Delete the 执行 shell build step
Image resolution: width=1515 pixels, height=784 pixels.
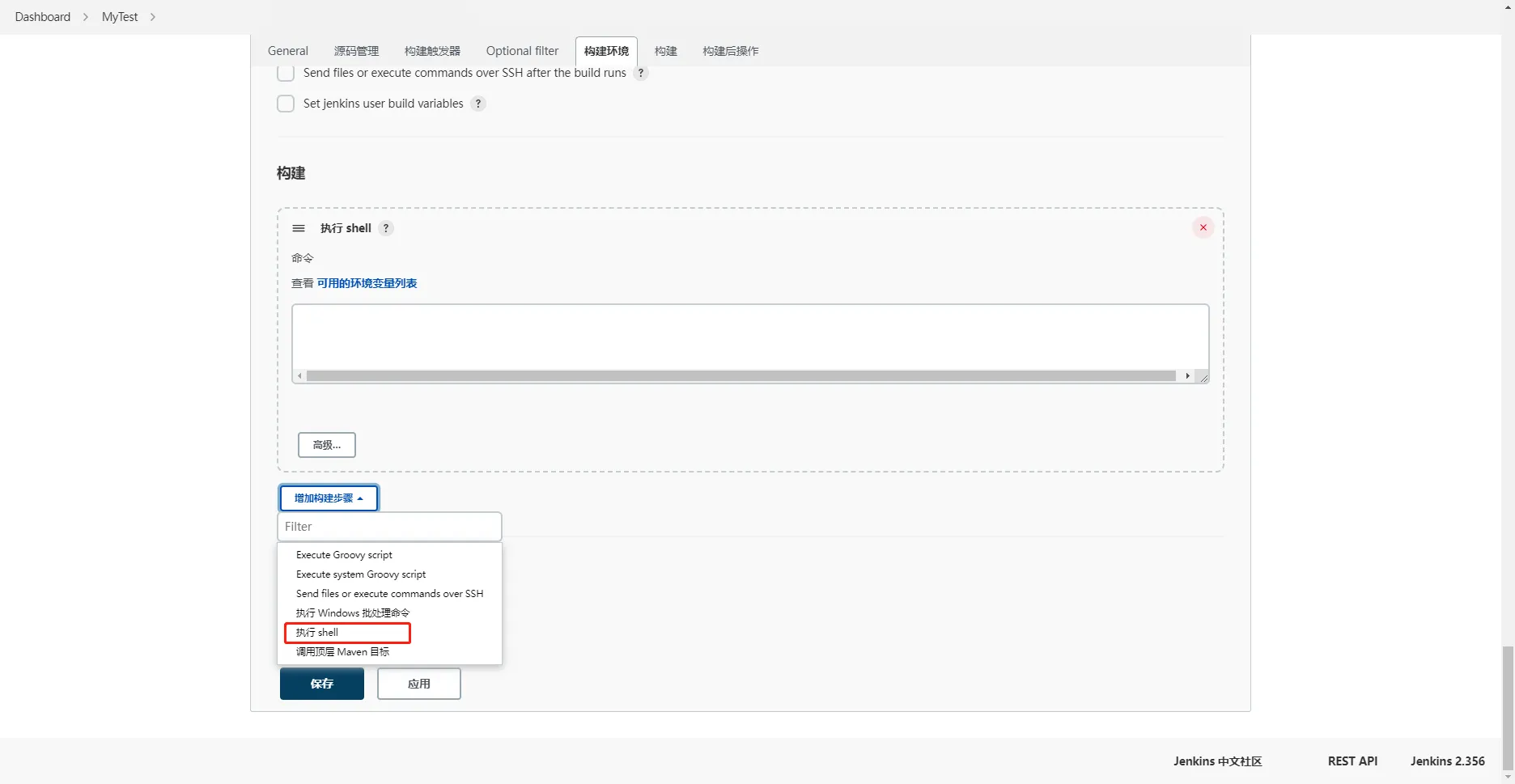1203,227
